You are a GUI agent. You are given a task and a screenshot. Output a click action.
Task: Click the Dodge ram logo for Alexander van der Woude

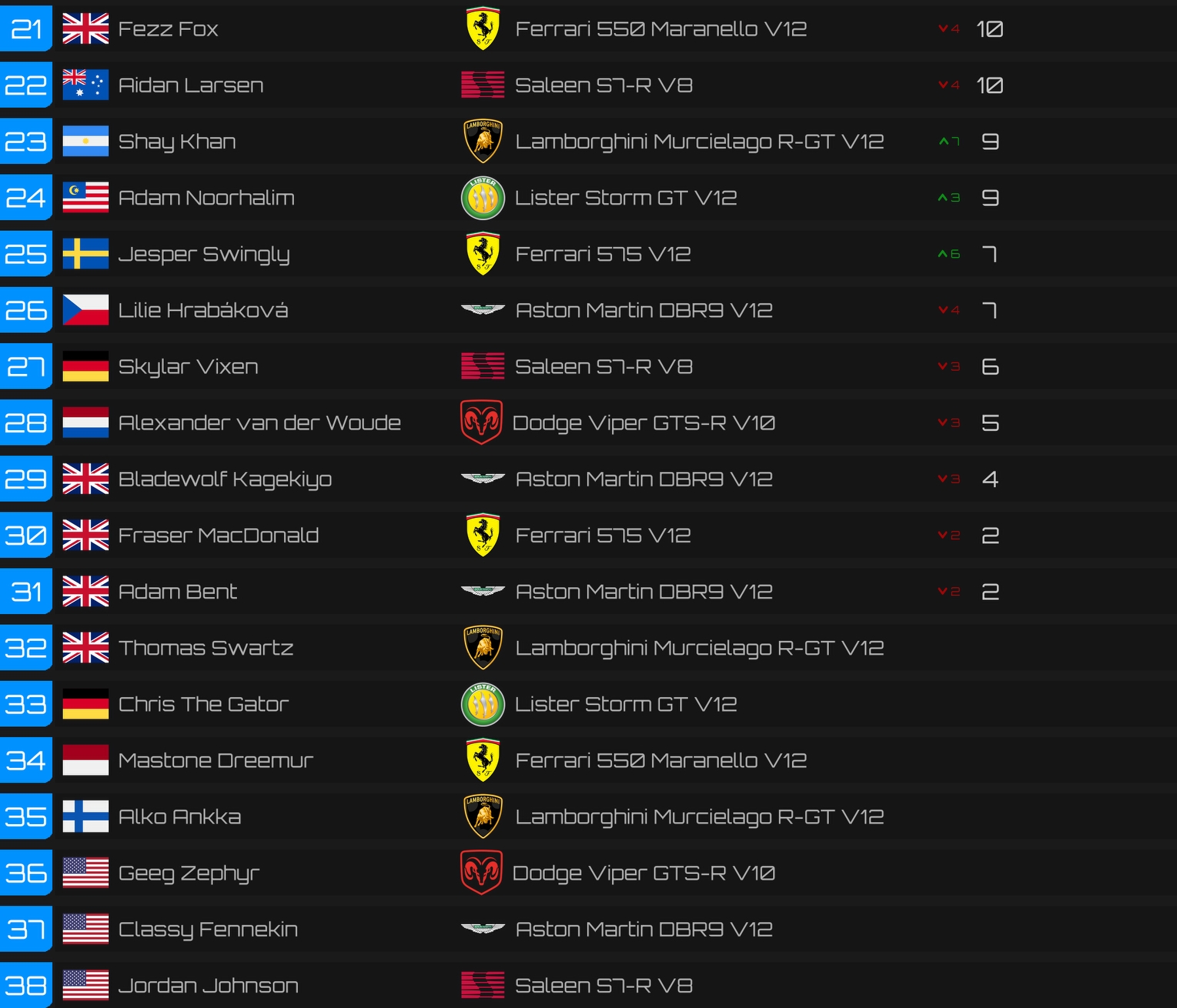481,422
